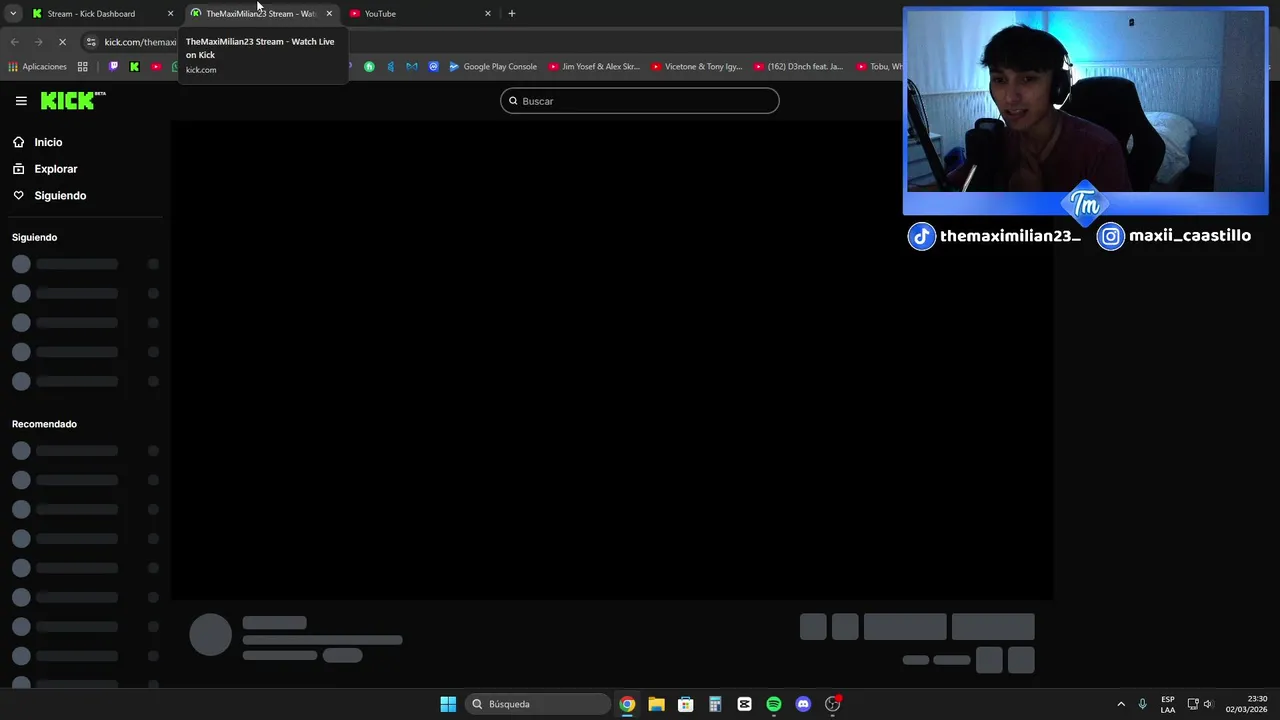Image resolution: width=1280 pixels, height=720 pixels.
Task: Click the green KICK logo
Action: point(73,100)
